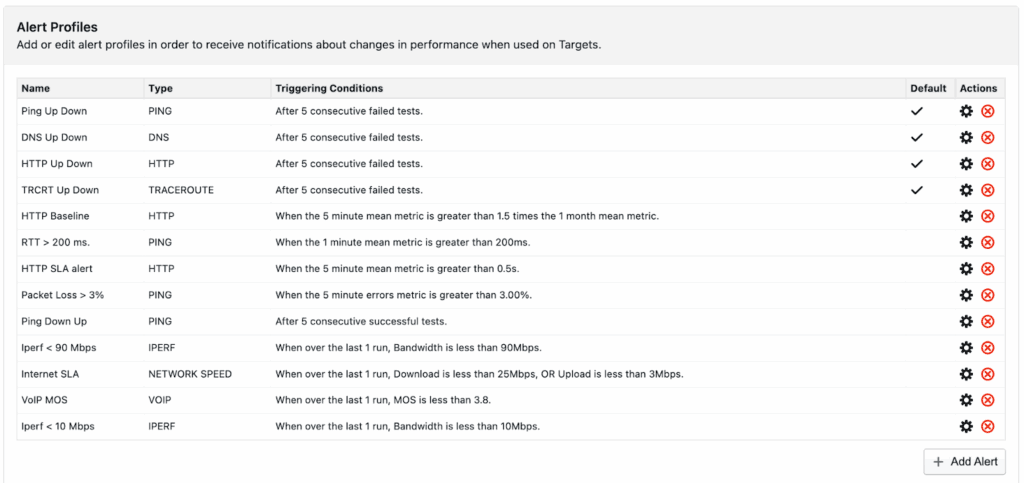Toggle default checkmark for TRCRT Up Down
The width and height of the screenshot is (1024, 483).
click(916, 190)
